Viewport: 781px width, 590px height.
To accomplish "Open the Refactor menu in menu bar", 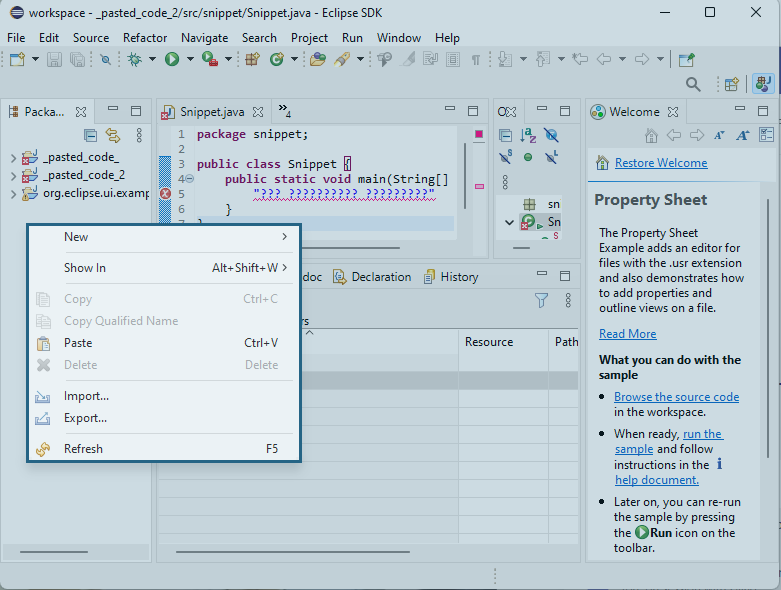I will 145,38.
